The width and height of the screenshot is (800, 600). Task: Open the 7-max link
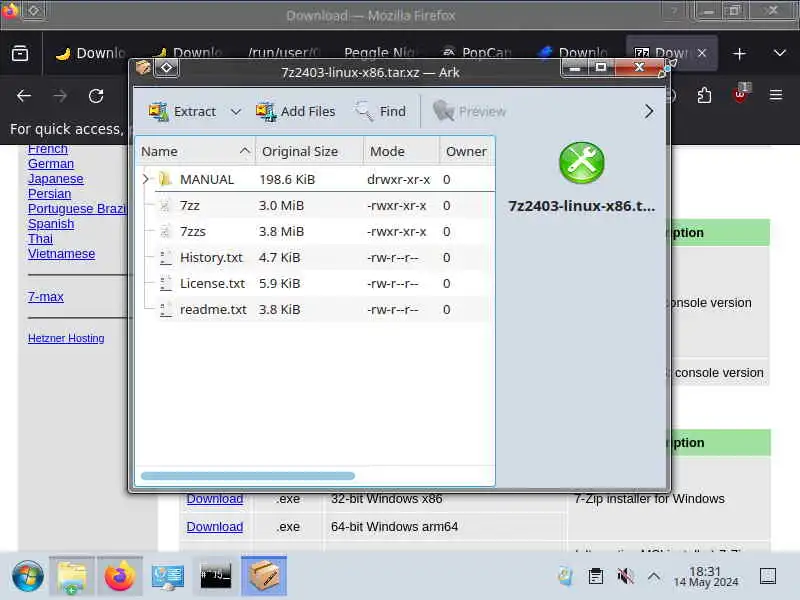[46, 296]
